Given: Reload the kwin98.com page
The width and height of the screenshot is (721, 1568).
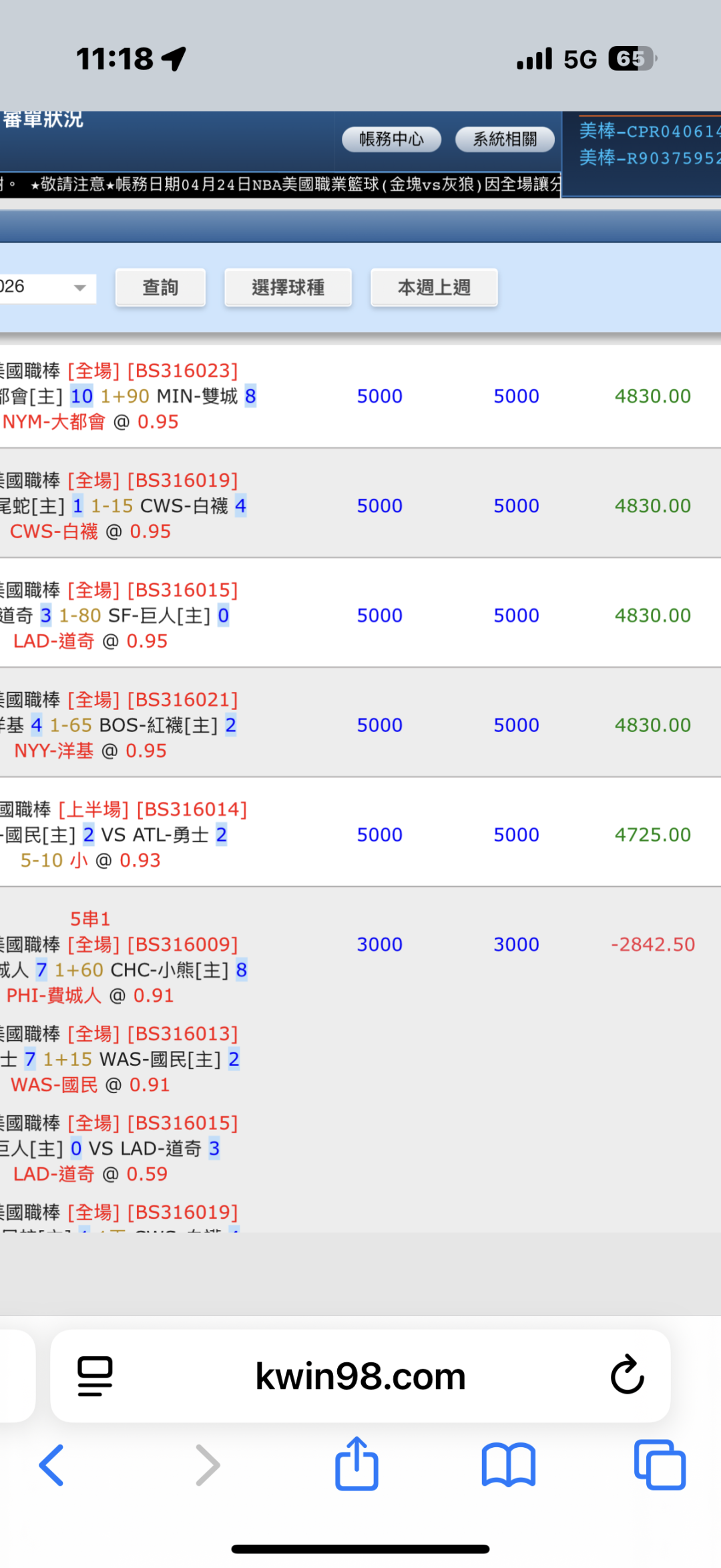Looking at the screenshot, I should tap(627, 1375).
